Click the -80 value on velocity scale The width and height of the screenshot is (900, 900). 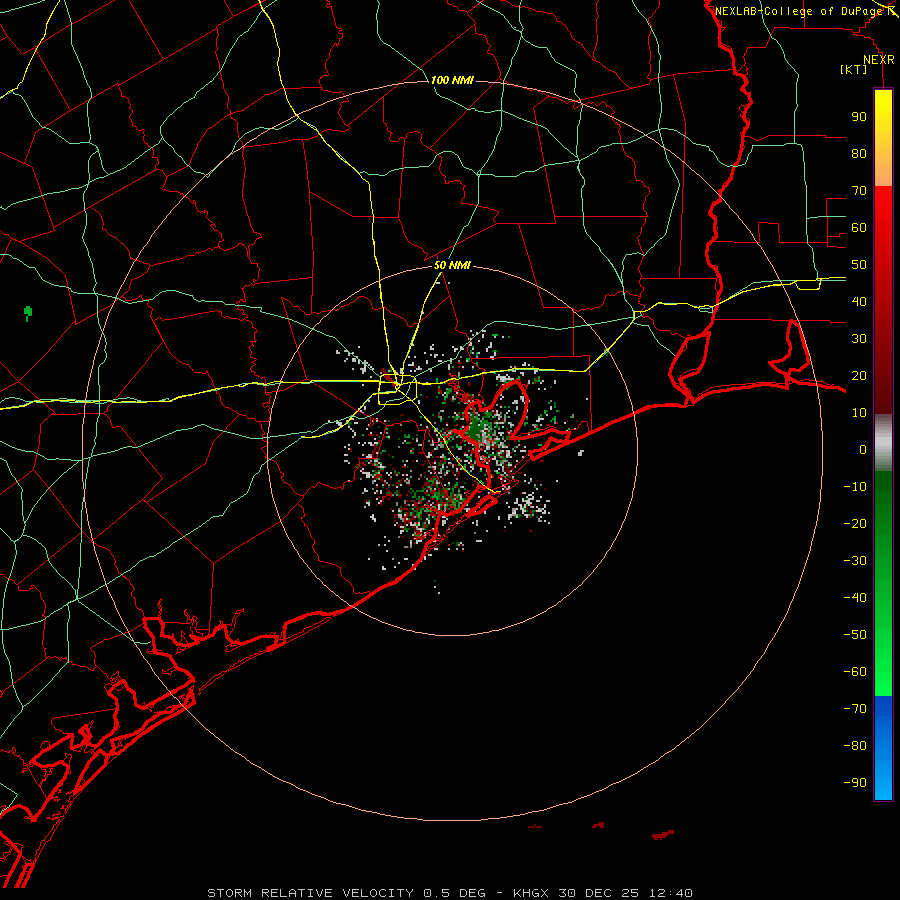click(855, 746)
